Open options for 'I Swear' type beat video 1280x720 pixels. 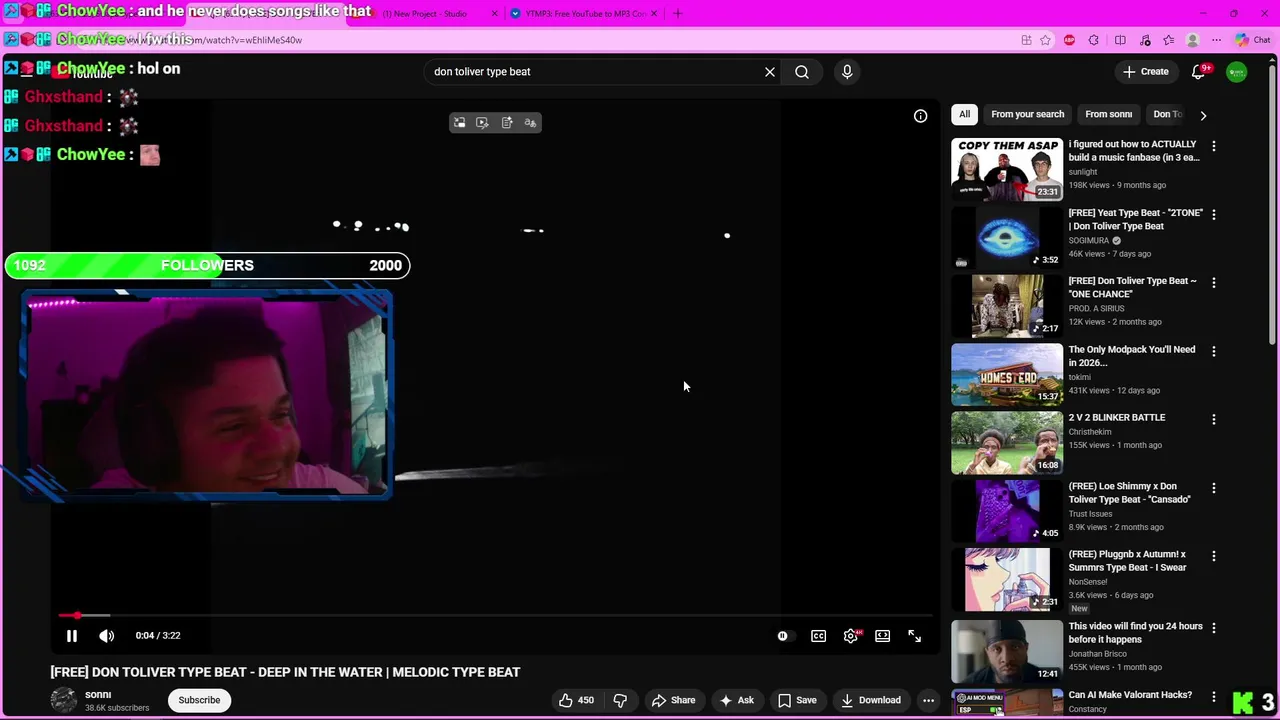coord(1214,556)
